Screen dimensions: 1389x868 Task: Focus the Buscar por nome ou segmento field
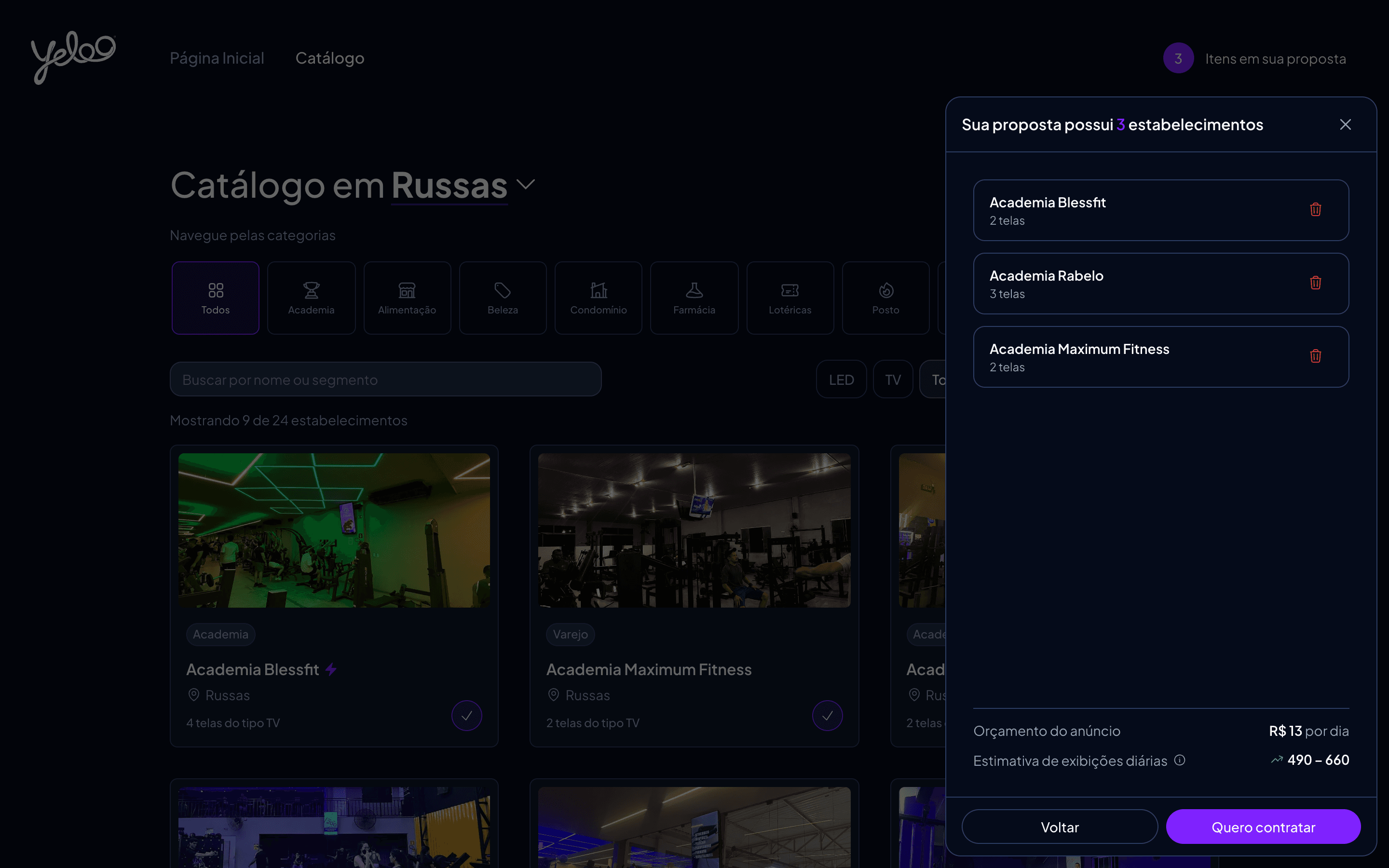[386, 380]
